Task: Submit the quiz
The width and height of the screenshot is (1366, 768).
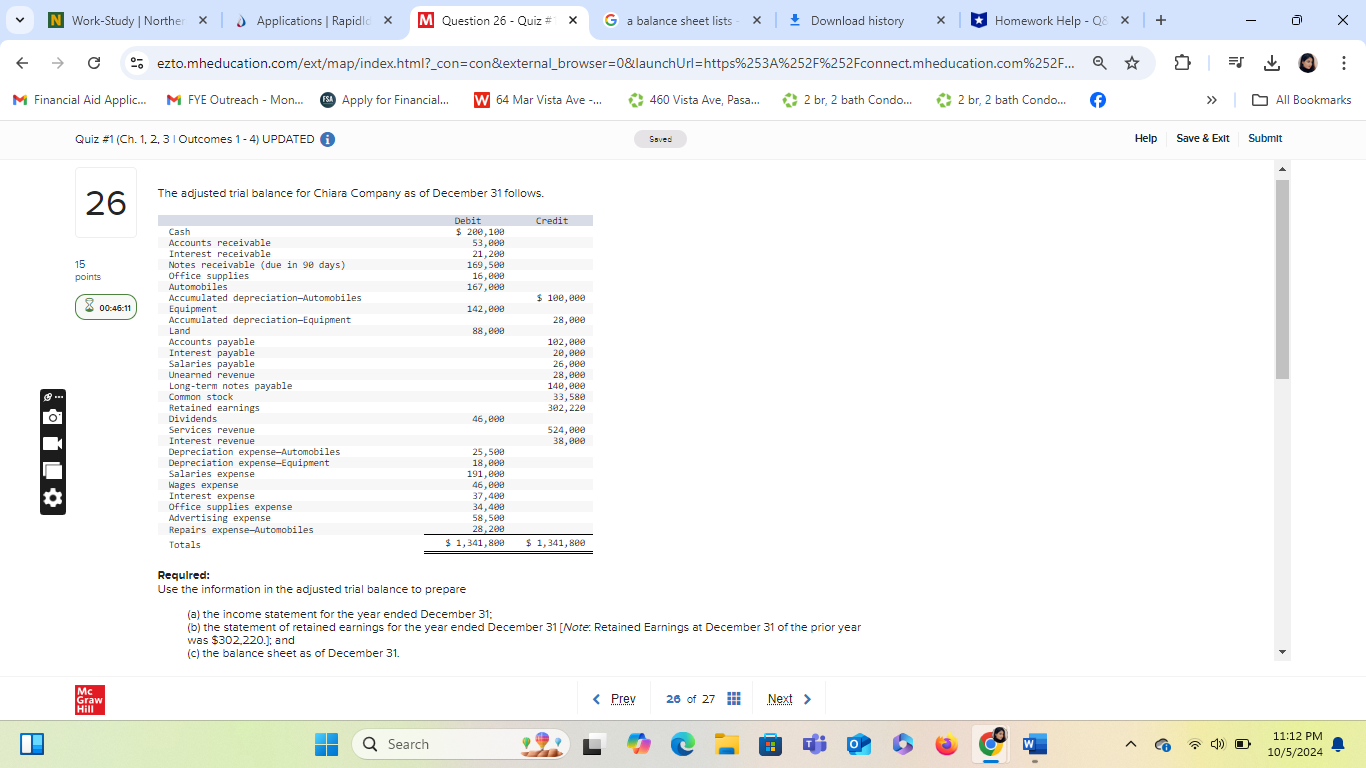Action: click(x=1265, y=138)
